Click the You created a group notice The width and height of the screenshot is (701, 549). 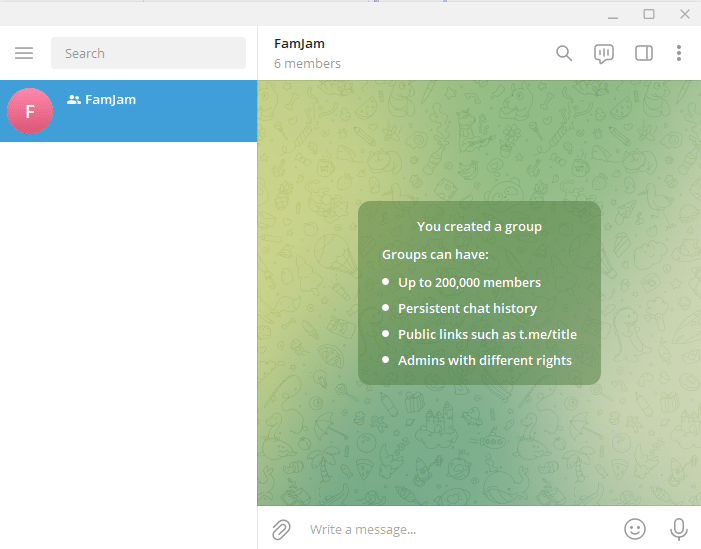click(x=479, y=227)
